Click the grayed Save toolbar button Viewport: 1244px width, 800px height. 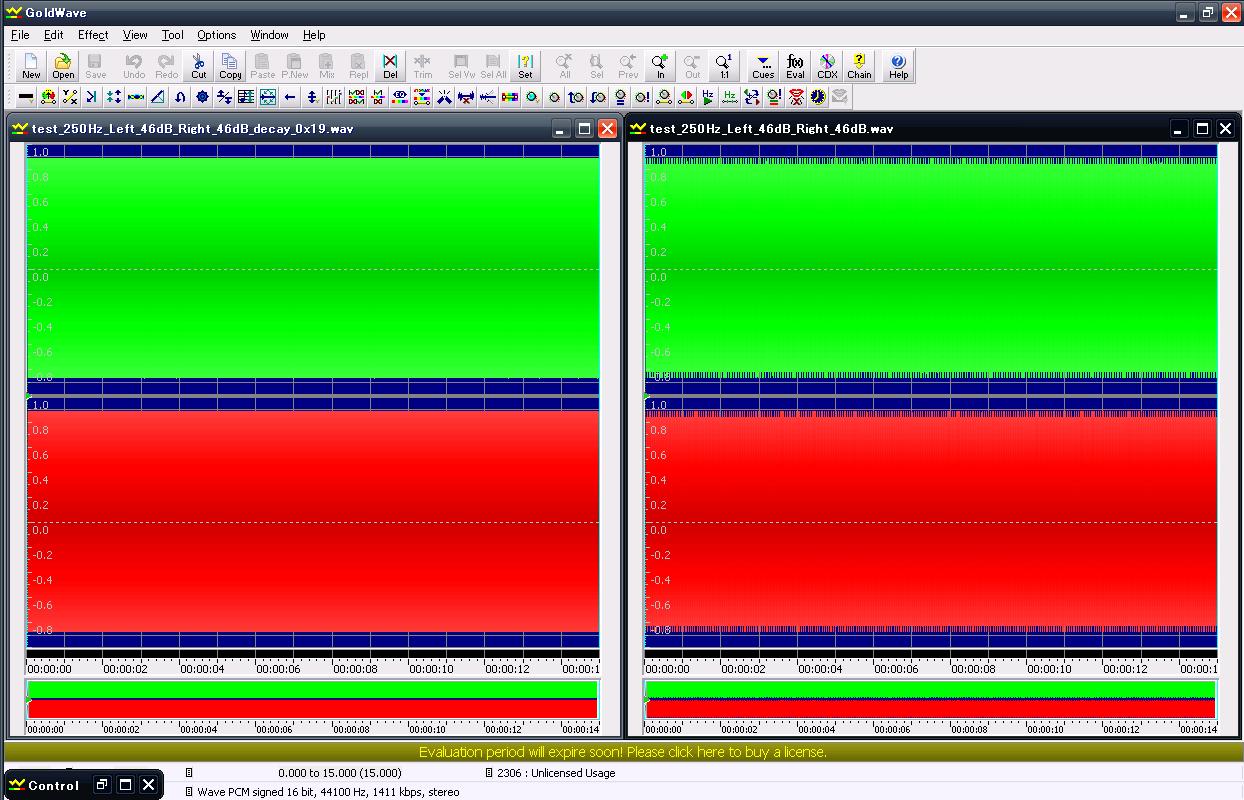[x=95, y=66]
